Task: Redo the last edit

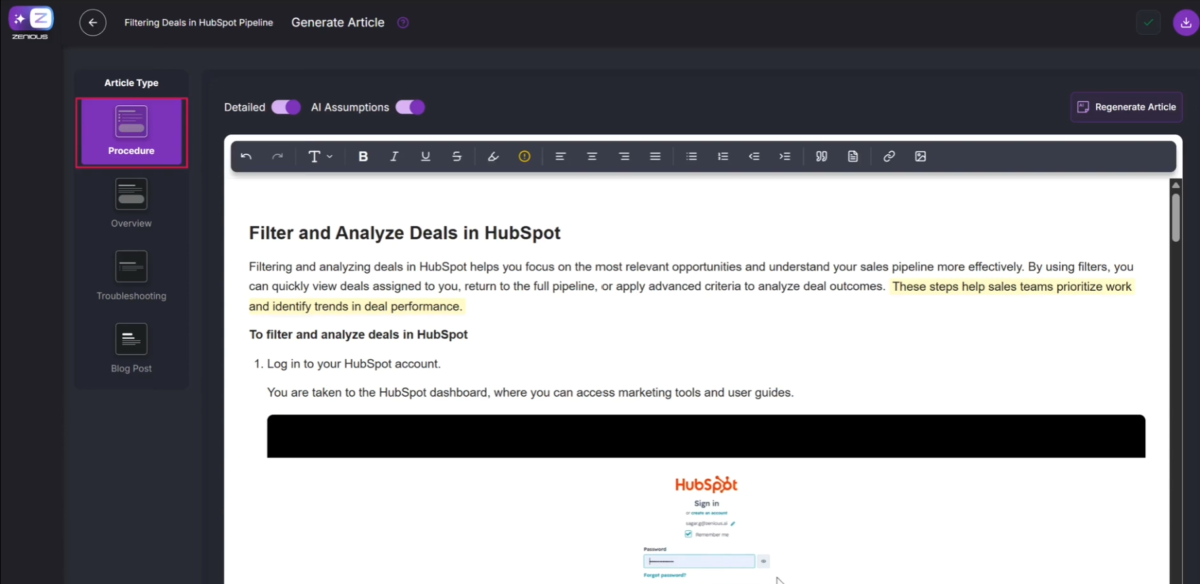Action: point(278,157)
